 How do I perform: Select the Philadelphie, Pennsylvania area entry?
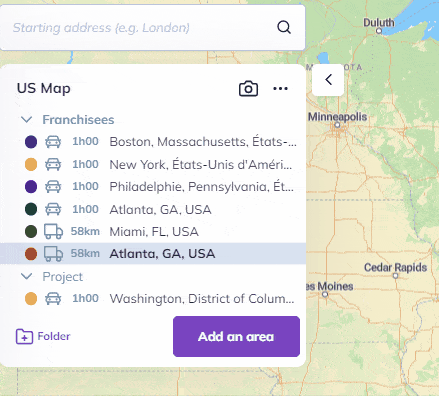tap(153, 187)
